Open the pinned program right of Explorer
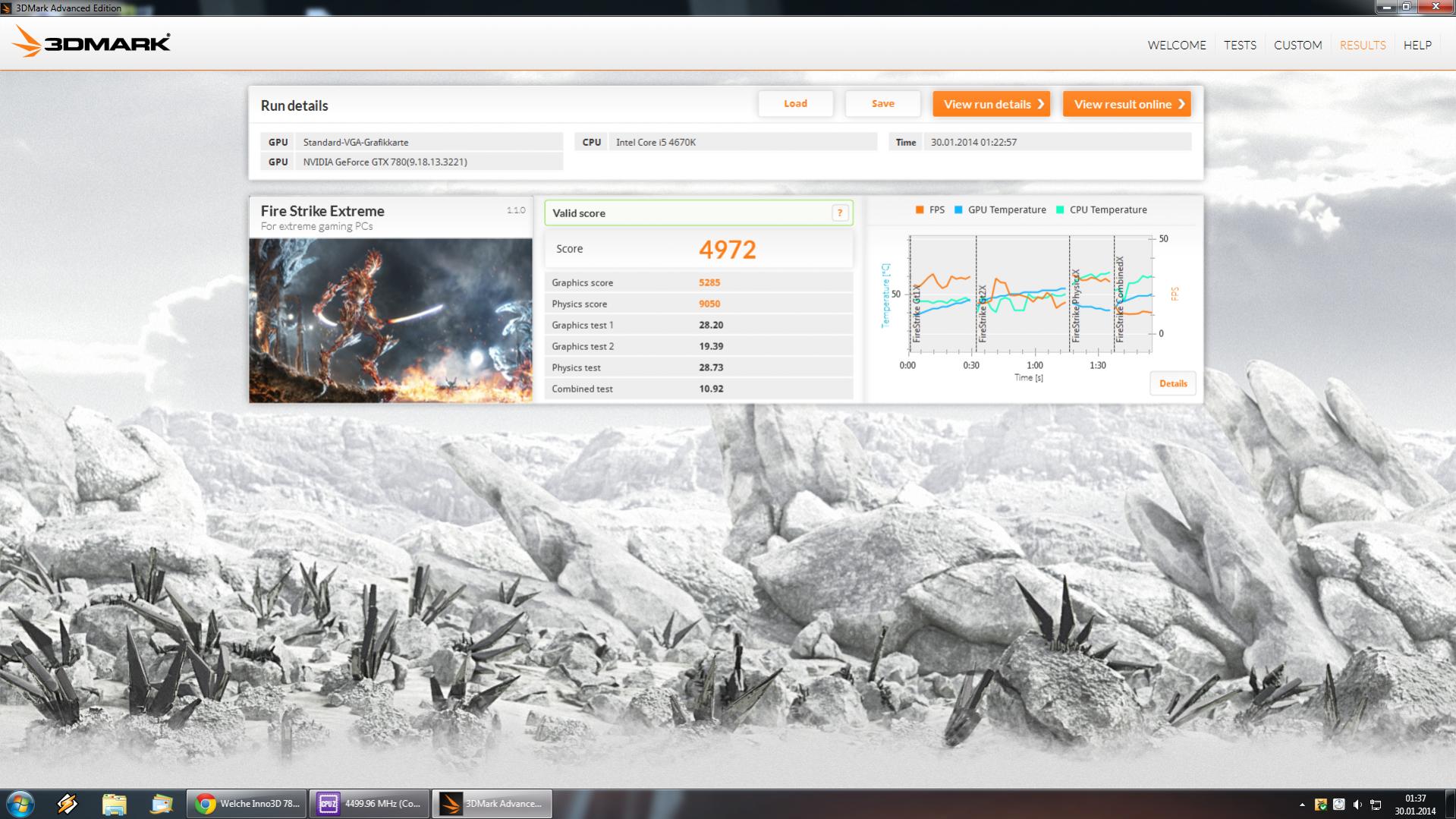 pos(161,804)
